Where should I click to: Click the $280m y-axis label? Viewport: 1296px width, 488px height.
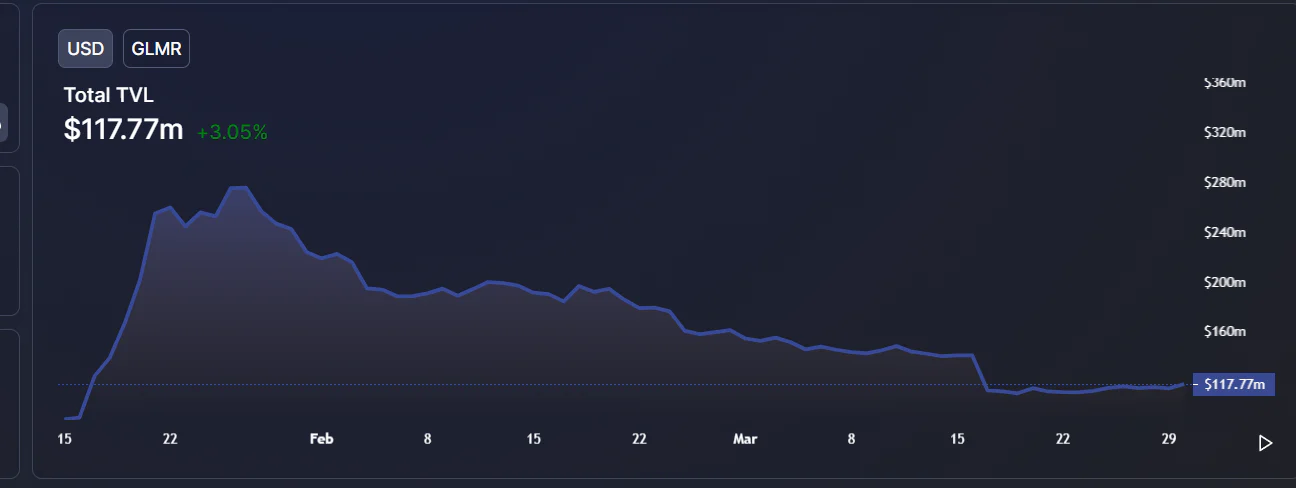coord(1225,182)
